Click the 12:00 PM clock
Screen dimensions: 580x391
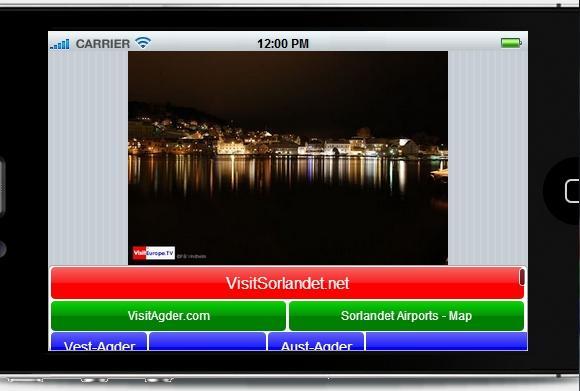pyautogui.click(x=283, y=44)
